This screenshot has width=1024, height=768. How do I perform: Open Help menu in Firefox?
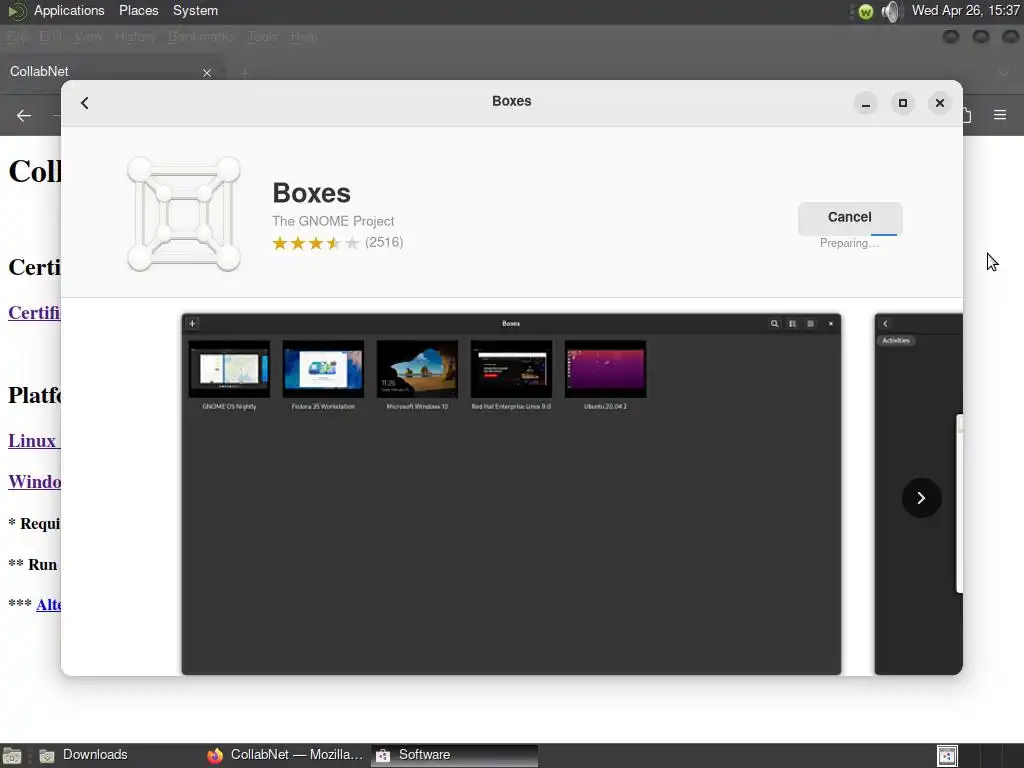[x=304, y=37]
